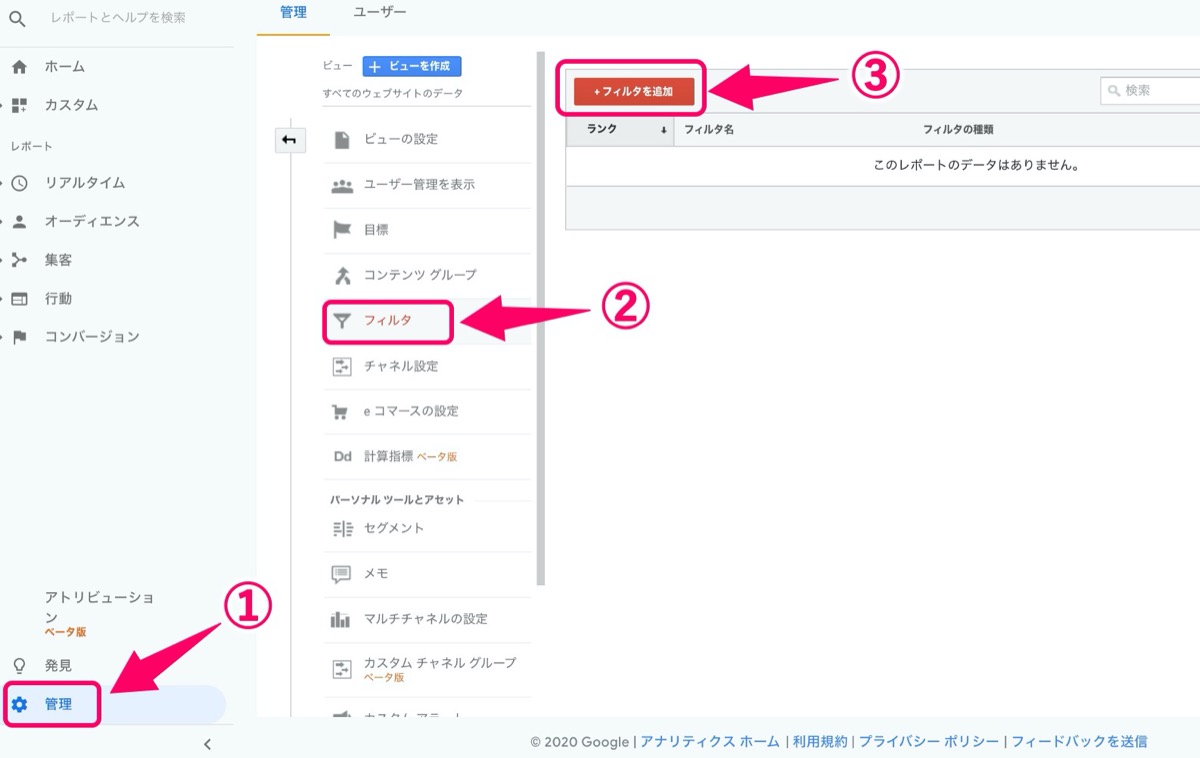Click the 目標 flag icon
Viewport: 1200px width, 758px height.
coord(342,230)
